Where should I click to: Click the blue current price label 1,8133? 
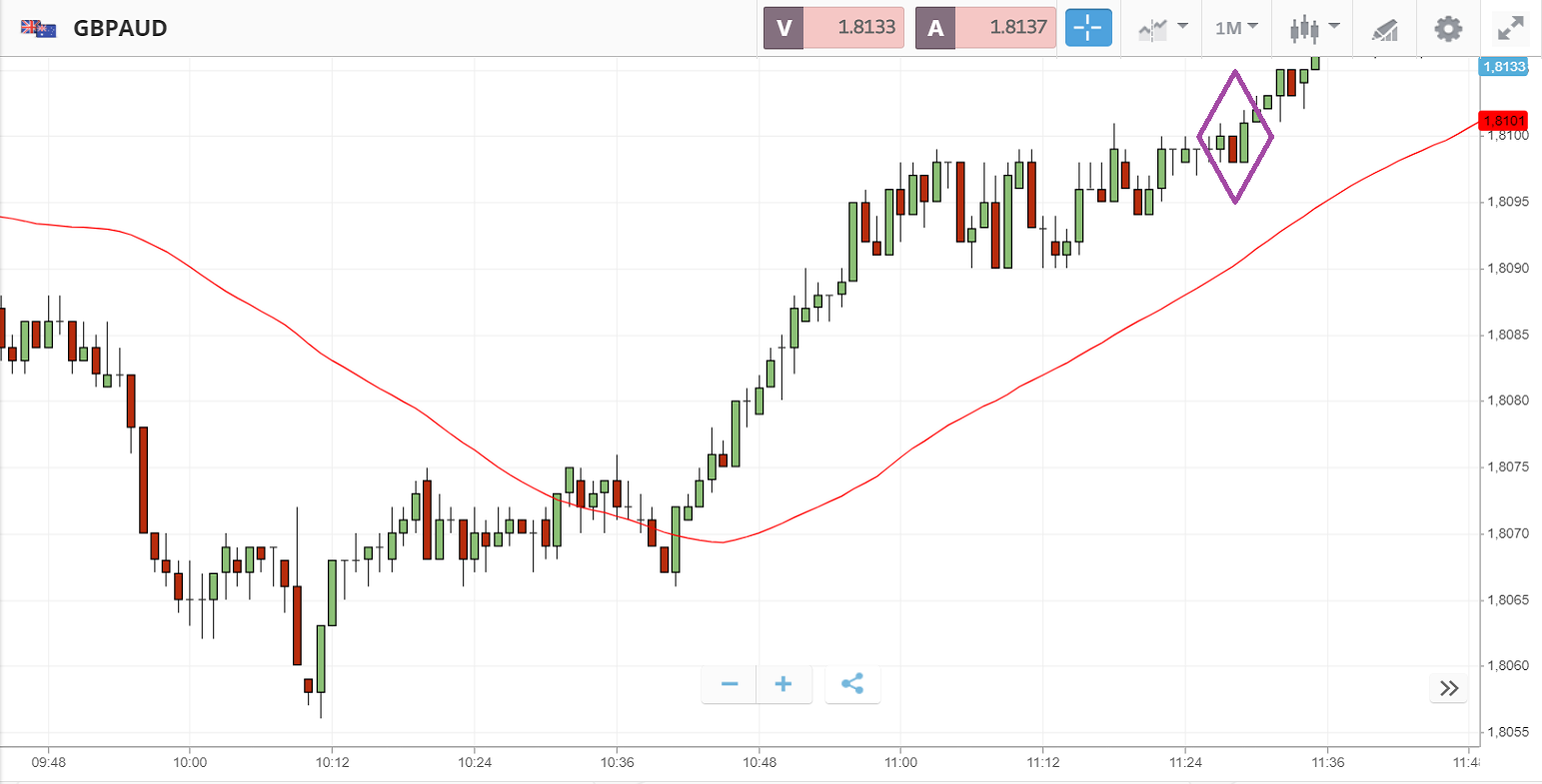pyautogui.click(x=1502, y=67)
